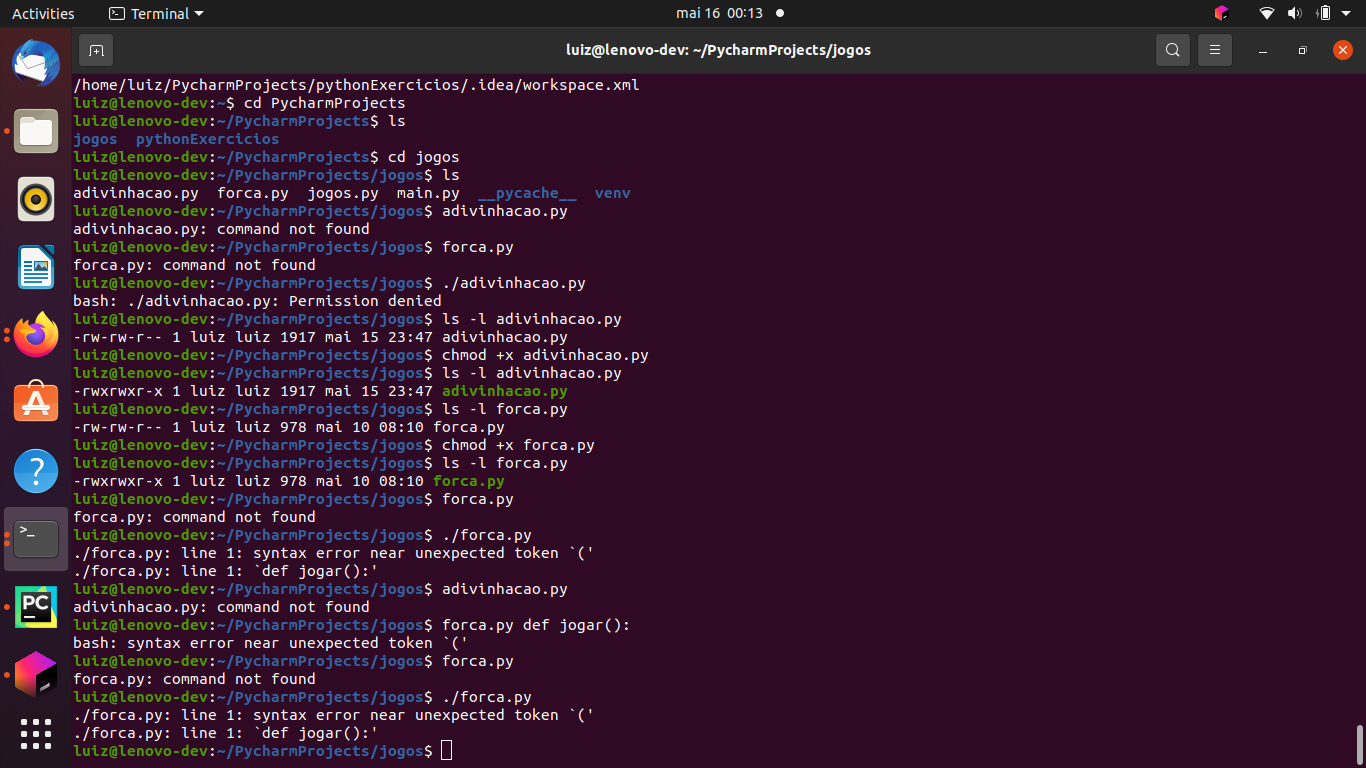Screen dimensions: 1366x768
Task: Click the prompt cursor on last line
Action: pos(446,750)
